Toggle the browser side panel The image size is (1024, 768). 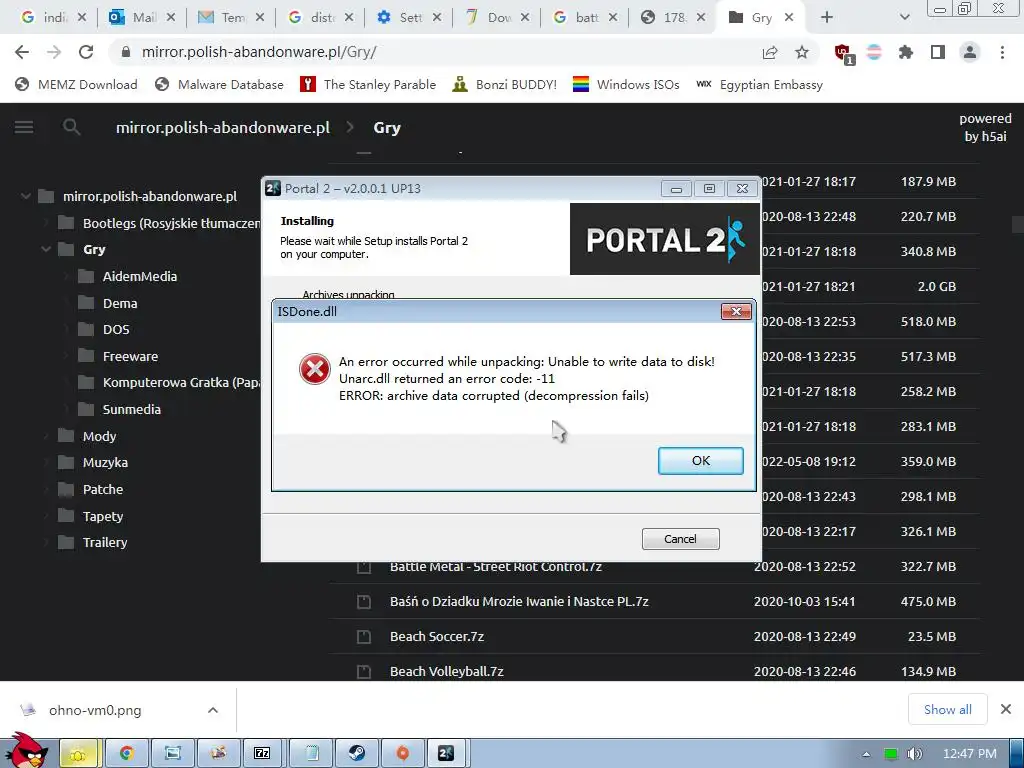tap(938, 52)
